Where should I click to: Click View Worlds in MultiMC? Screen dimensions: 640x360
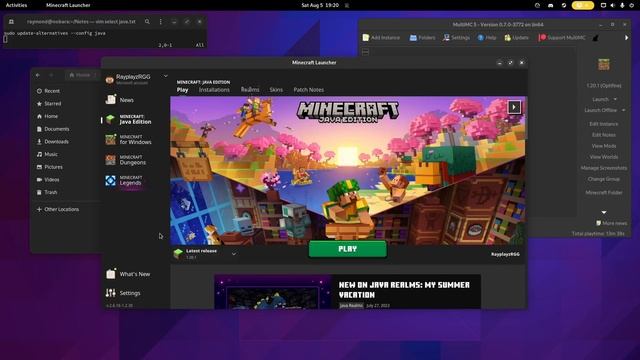(x=604, y=157)
